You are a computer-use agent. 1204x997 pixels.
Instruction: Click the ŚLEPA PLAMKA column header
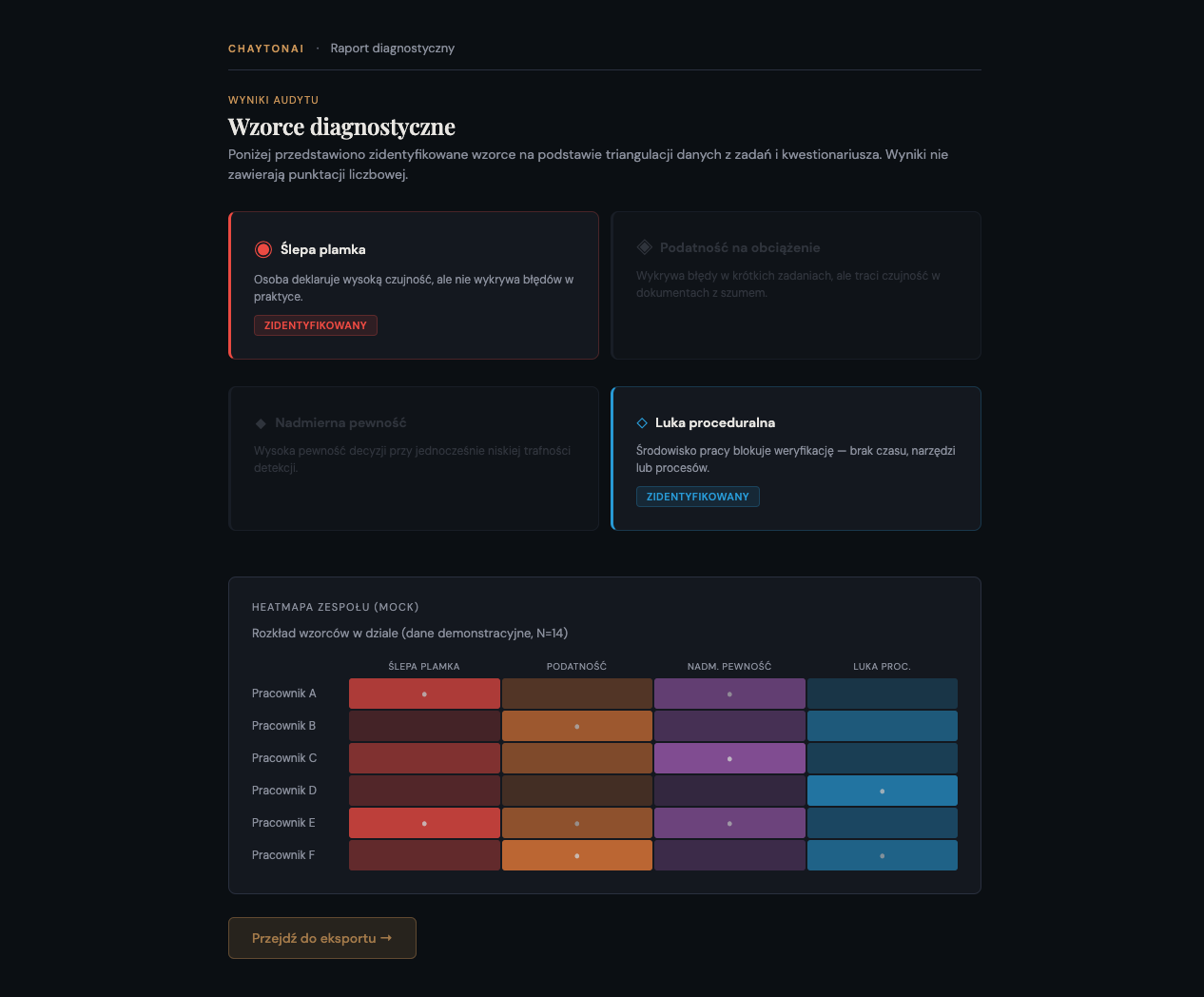[424, 666]
